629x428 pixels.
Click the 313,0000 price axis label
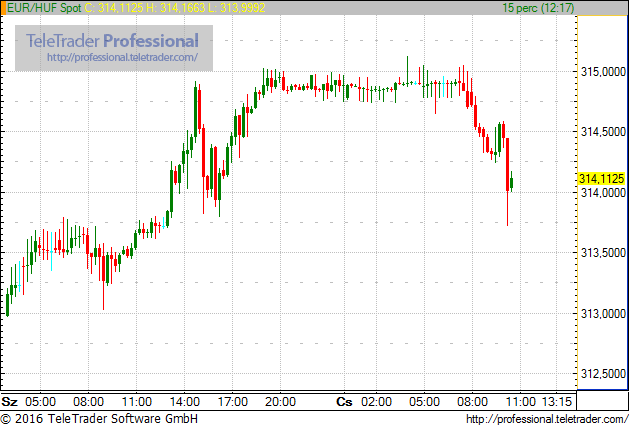tap(603, 314)
